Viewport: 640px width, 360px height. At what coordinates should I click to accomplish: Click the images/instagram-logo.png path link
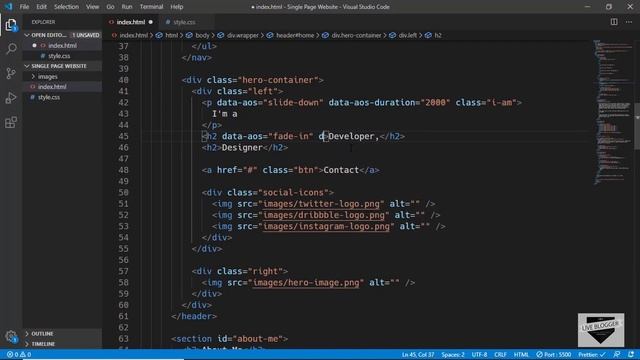[326, 226]
